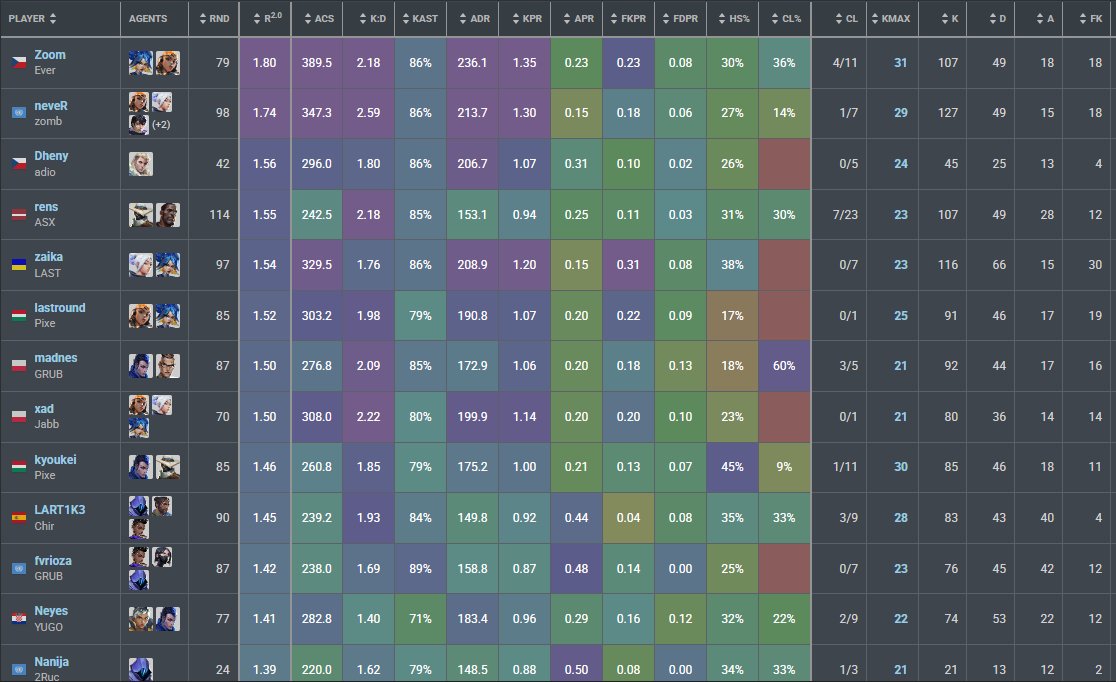The width and height of the screenshot is (1116, 682).
Task: Sort table by PLAYER column
Action: [x=32, y=19]
